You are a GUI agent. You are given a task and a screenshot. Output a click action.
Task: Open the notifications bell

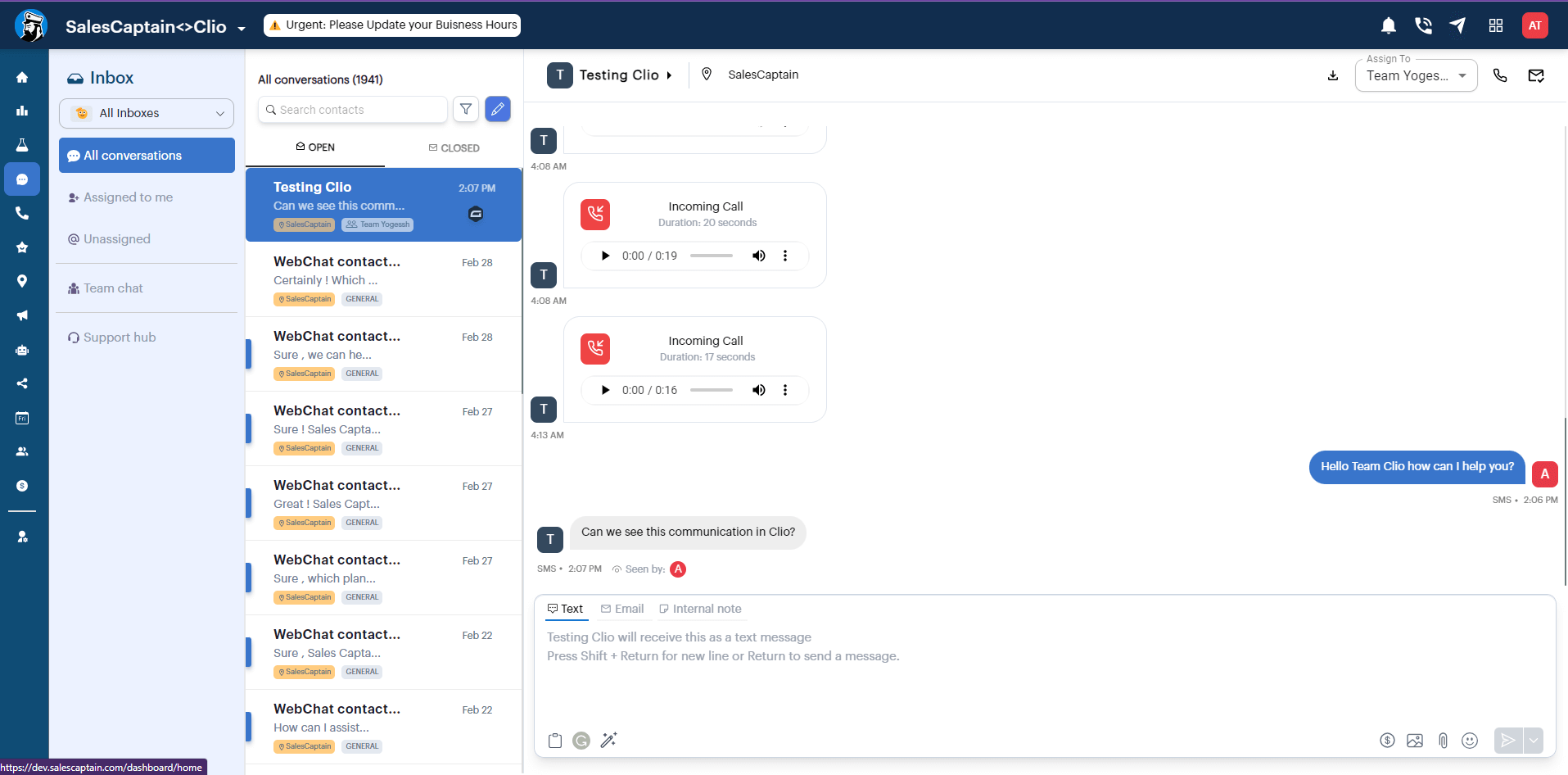(1388, 25)
